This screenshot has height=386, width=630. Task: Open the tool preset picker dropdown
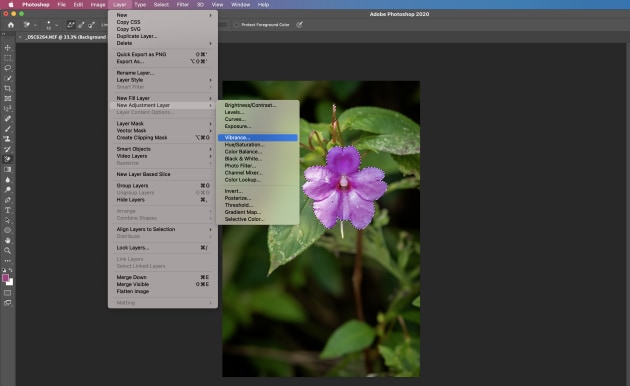35,25
